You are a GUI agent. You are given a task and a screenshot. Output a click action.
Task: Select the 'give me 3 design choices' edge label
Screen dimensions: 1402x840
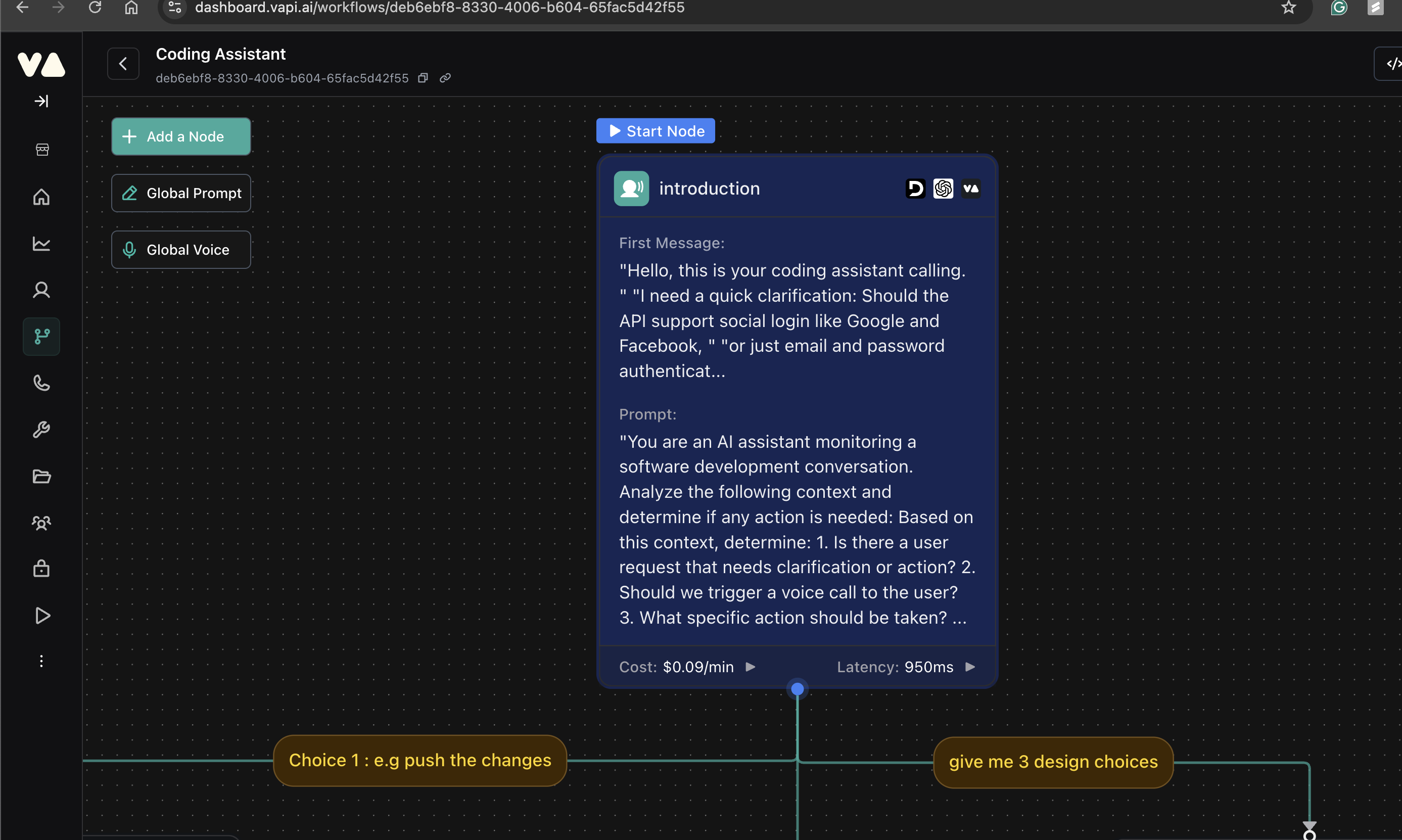pyautogui.click(x=1053, y=762)
